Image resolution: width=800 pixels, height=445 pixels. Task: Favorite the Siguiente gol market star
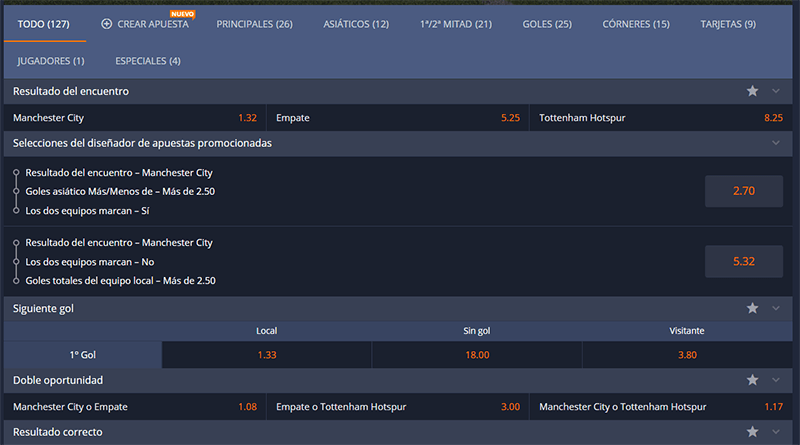tap(752, 308)
